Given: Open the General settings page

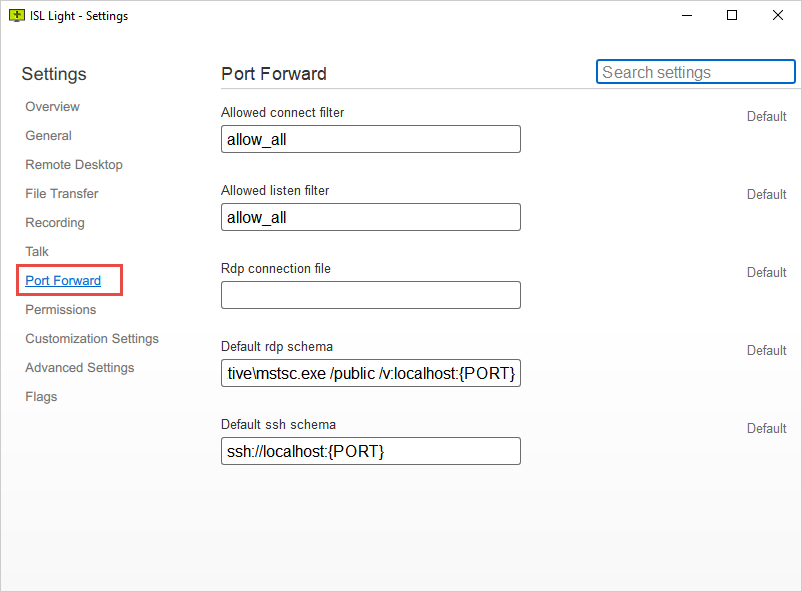Looking at the screenshot, I should tap(48, 135).
